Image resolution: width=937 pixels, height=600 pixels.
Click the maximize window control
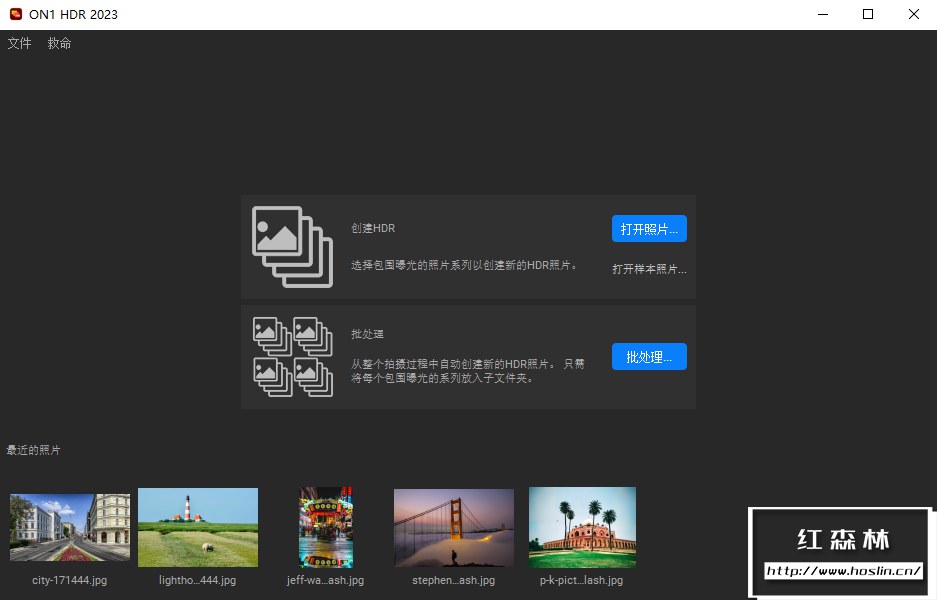point(867,14)
